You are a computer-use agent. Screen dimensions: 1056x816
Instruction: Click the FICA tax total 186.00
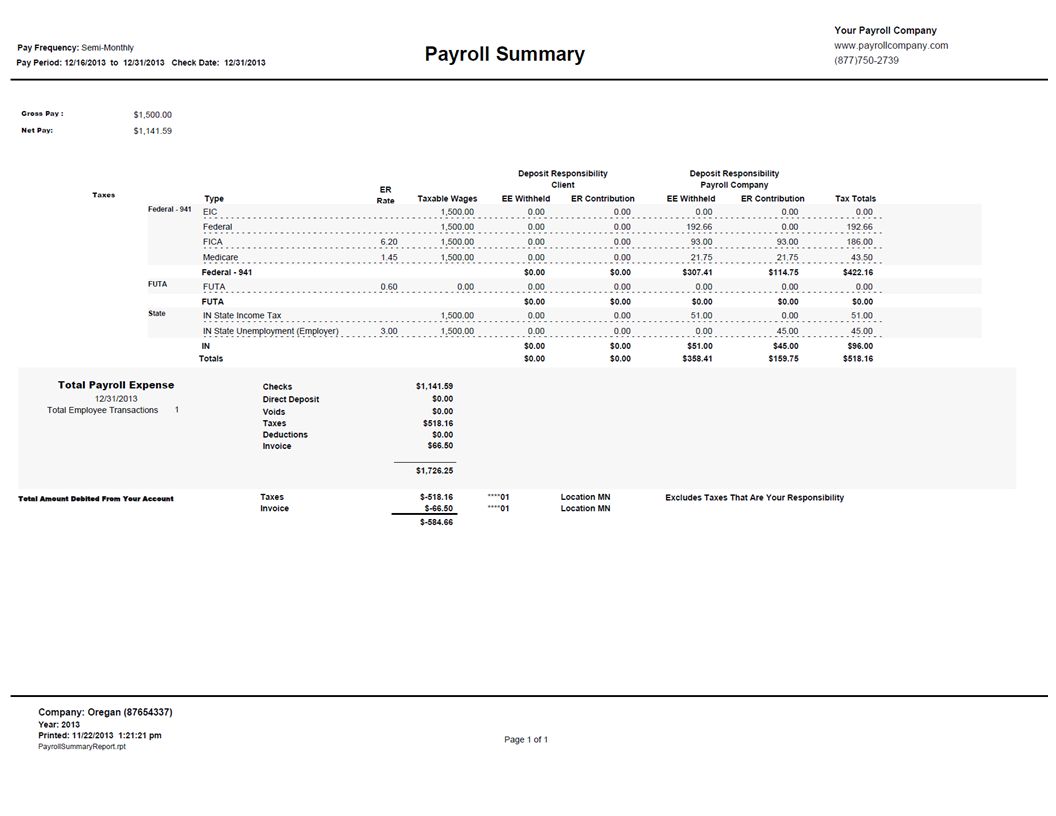[x=859, y=242]
